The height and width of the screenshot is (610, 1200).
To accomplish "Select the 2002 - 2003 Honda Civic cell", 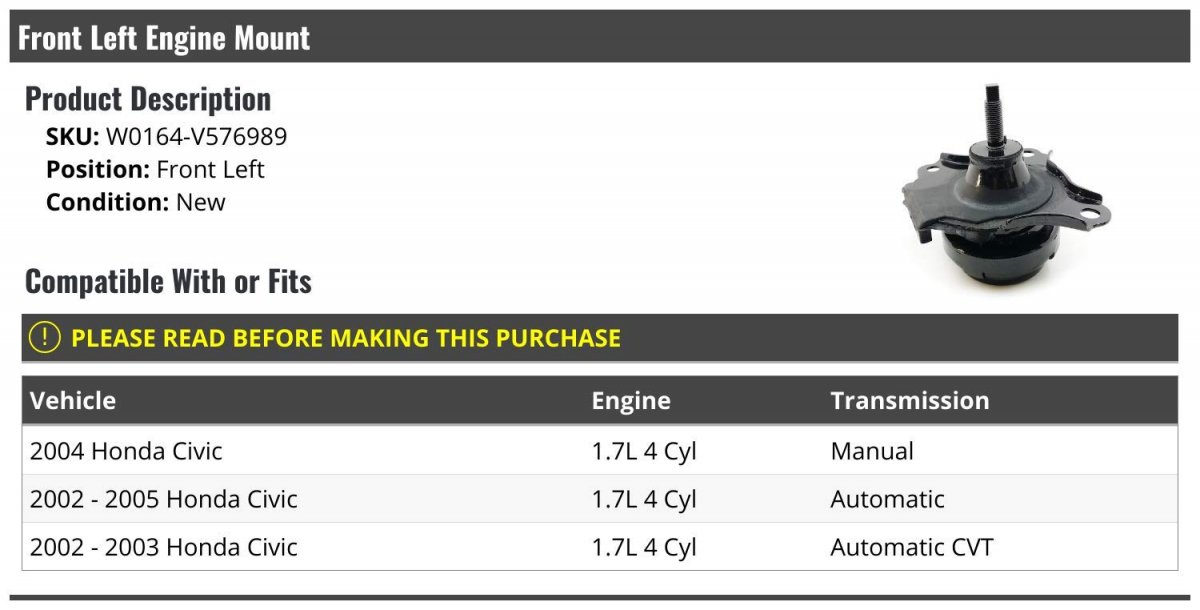I will (x=164, y=547).
